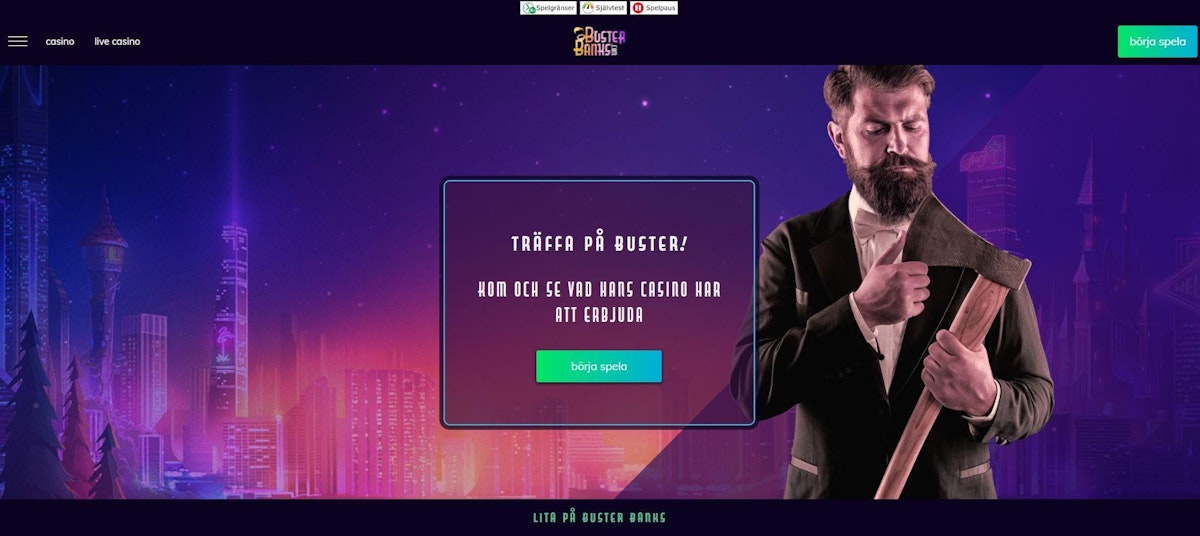Open the Självtest badge label
The image size is (1200, 536).
[610, 8]
